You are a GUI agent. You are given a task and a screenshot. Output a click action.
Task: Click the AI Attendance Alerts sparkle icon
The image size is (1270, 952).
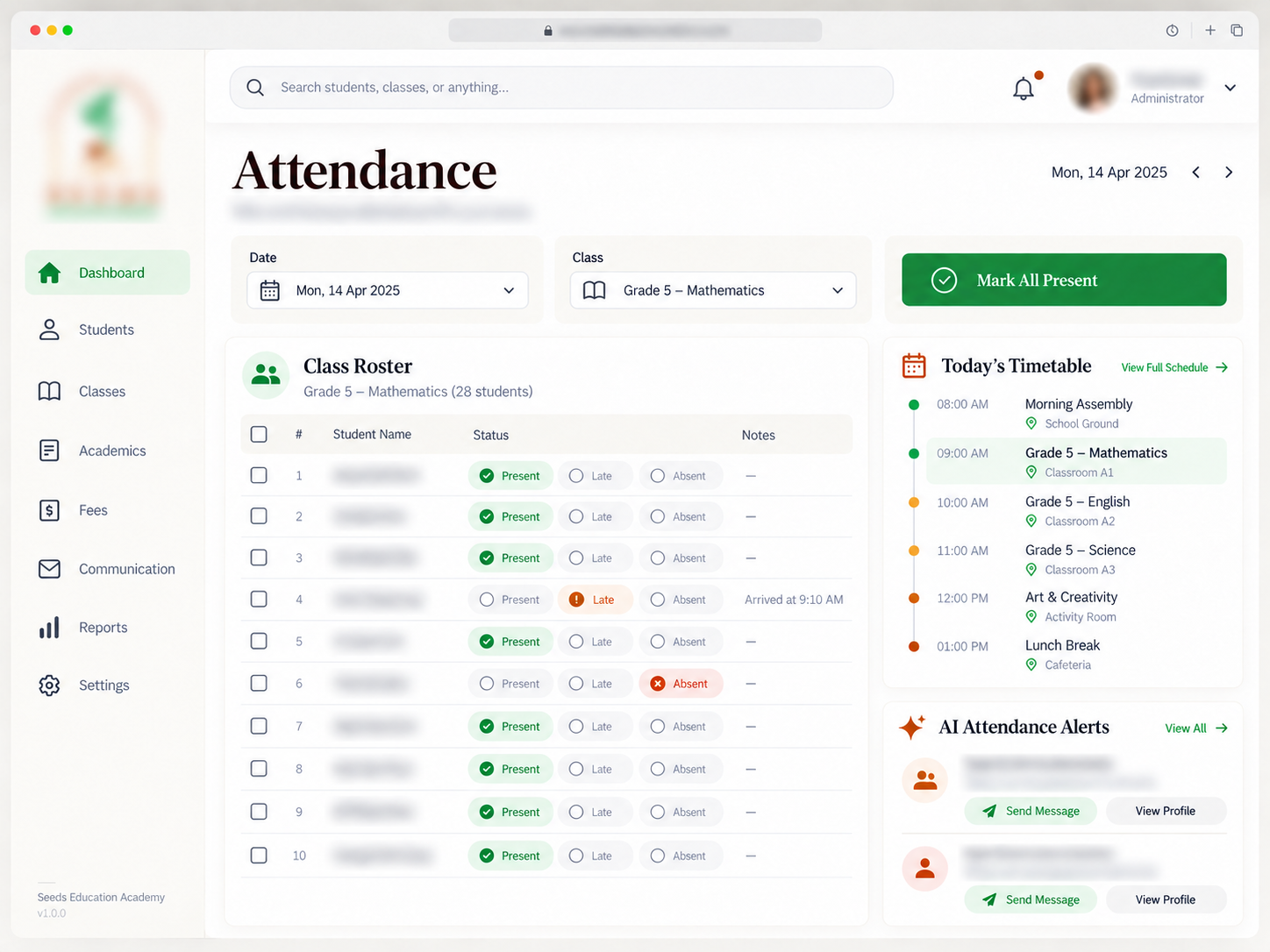pyautogui.click(x=912, y=727)
